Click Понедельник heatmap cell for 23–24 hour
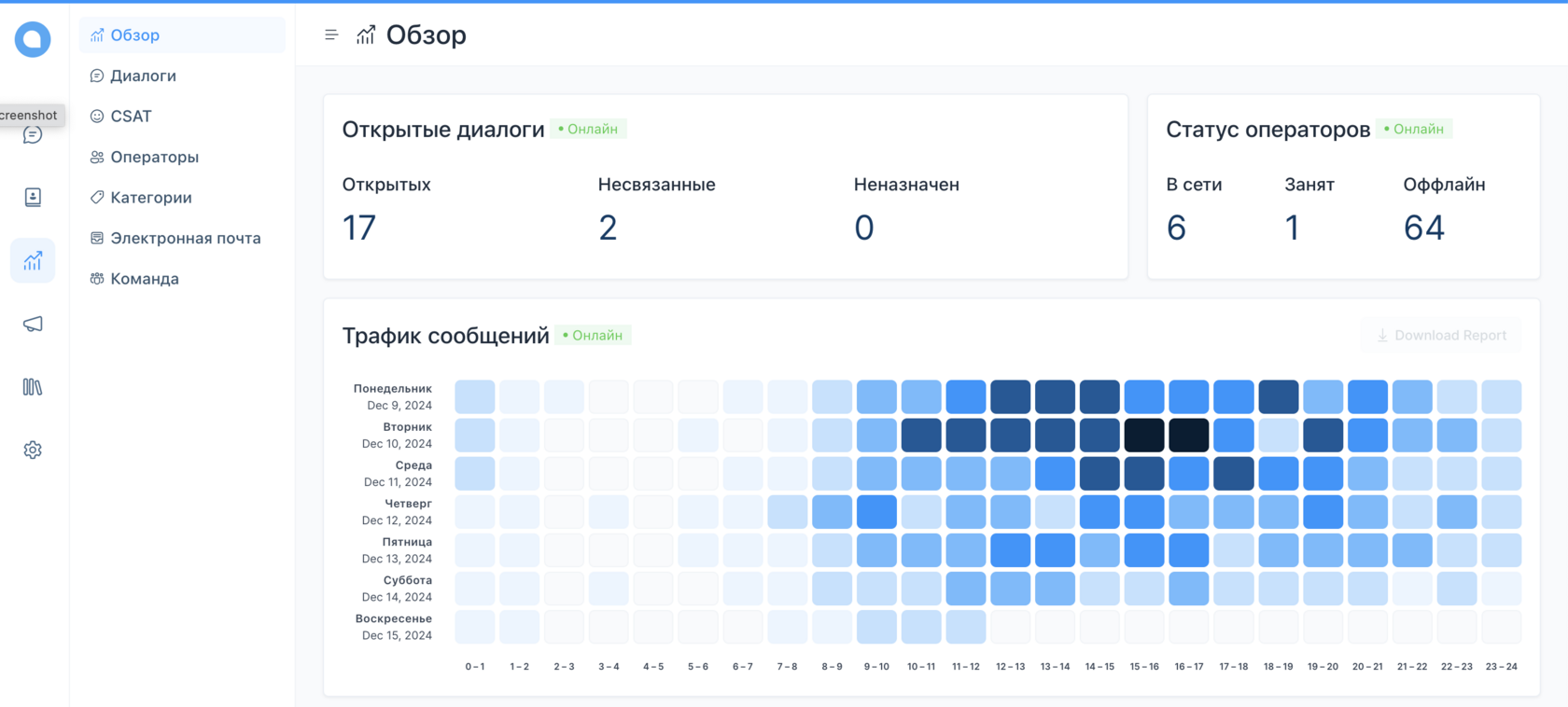This screenshot has height=707, width=1568. [x=1502, y=396]
